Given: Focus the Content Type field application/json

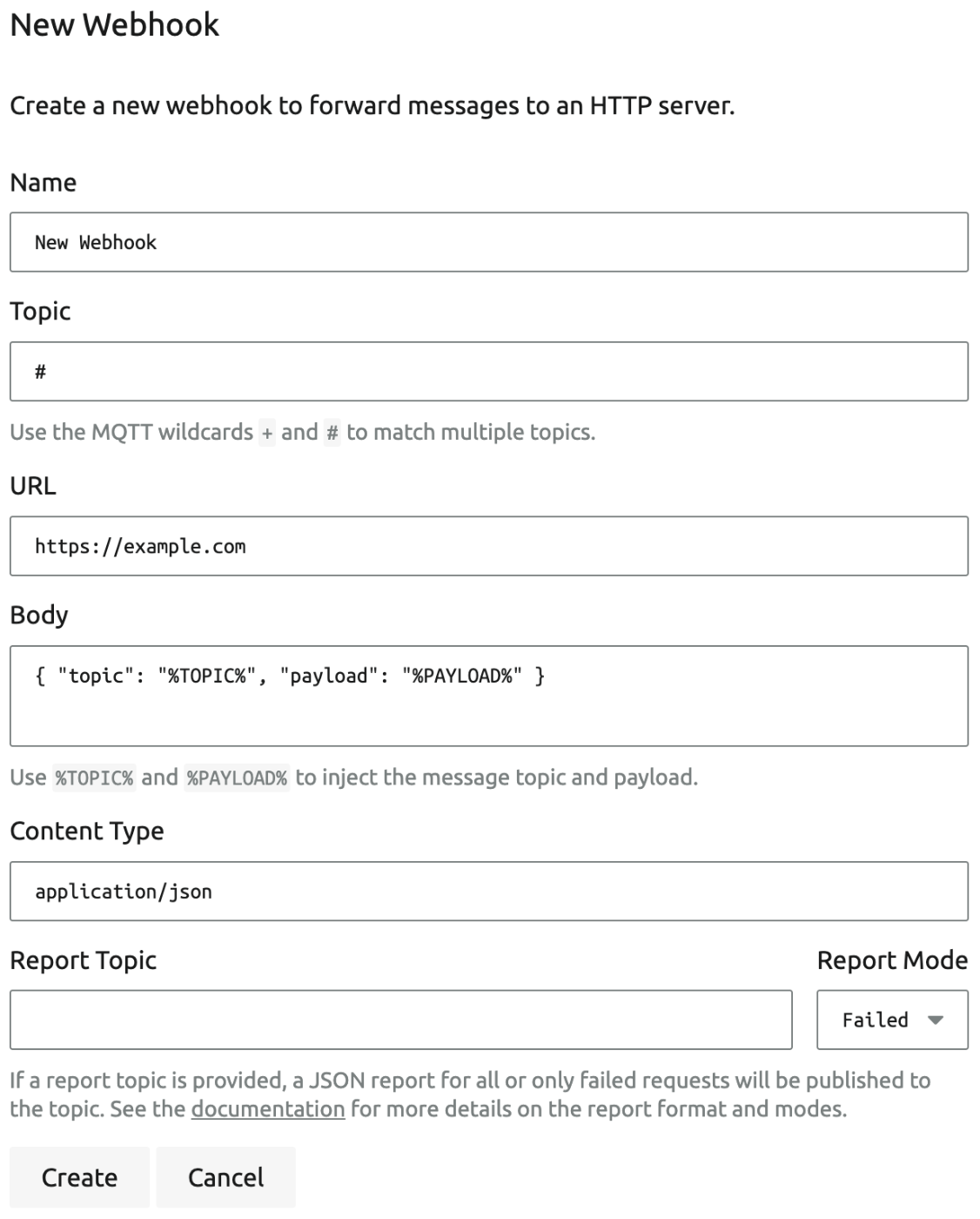Looking at the screenshot, I should [489, 891].
